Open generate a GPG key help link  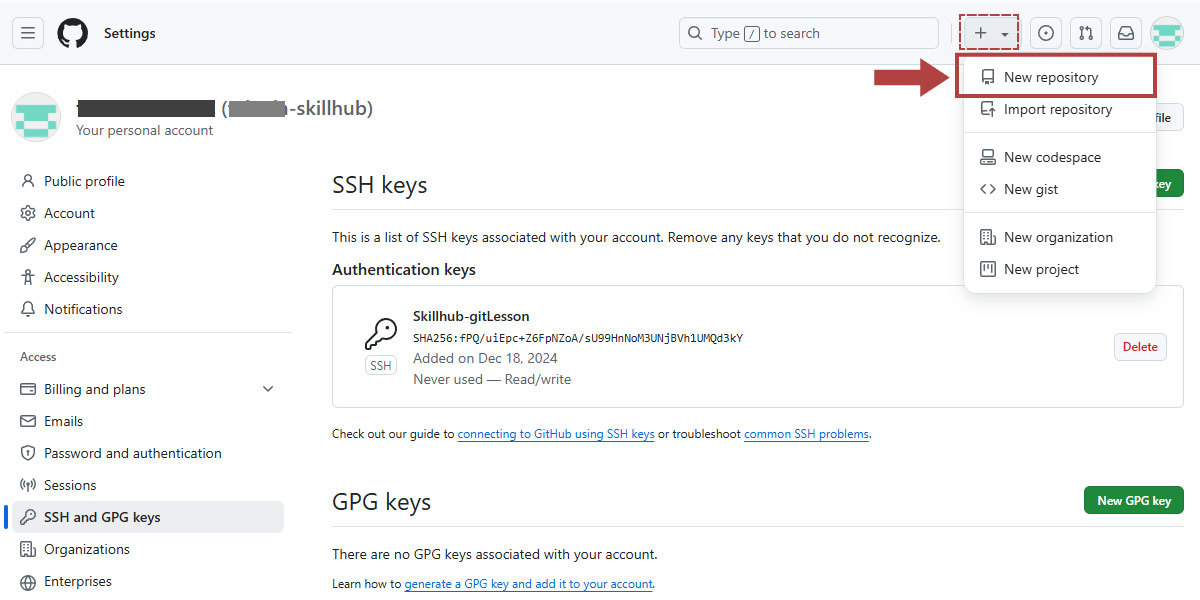pyautogui.click(x=528, y=584)
